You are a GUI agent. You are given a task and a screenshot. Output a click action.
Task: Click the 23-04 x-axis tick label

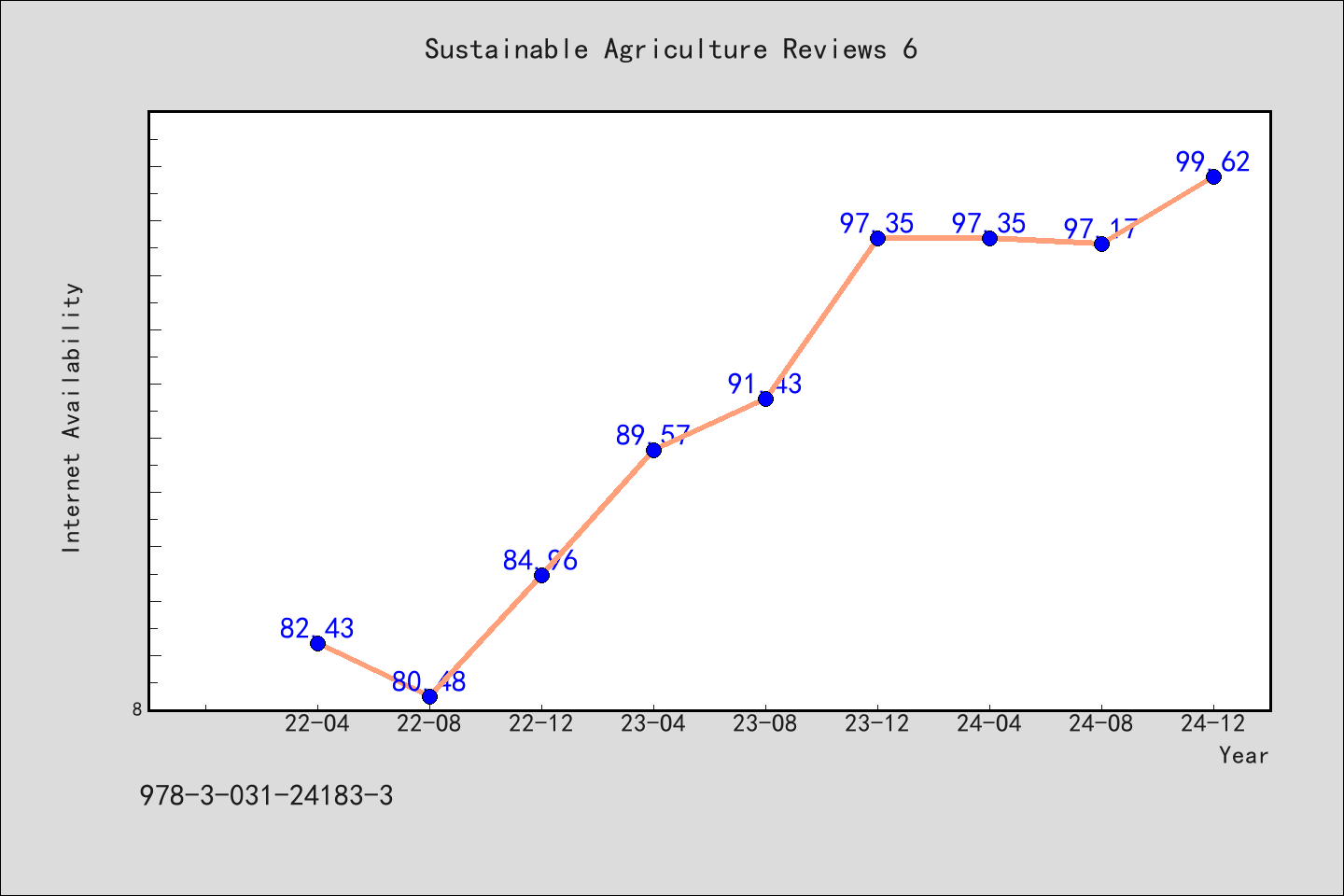[653, 724]
